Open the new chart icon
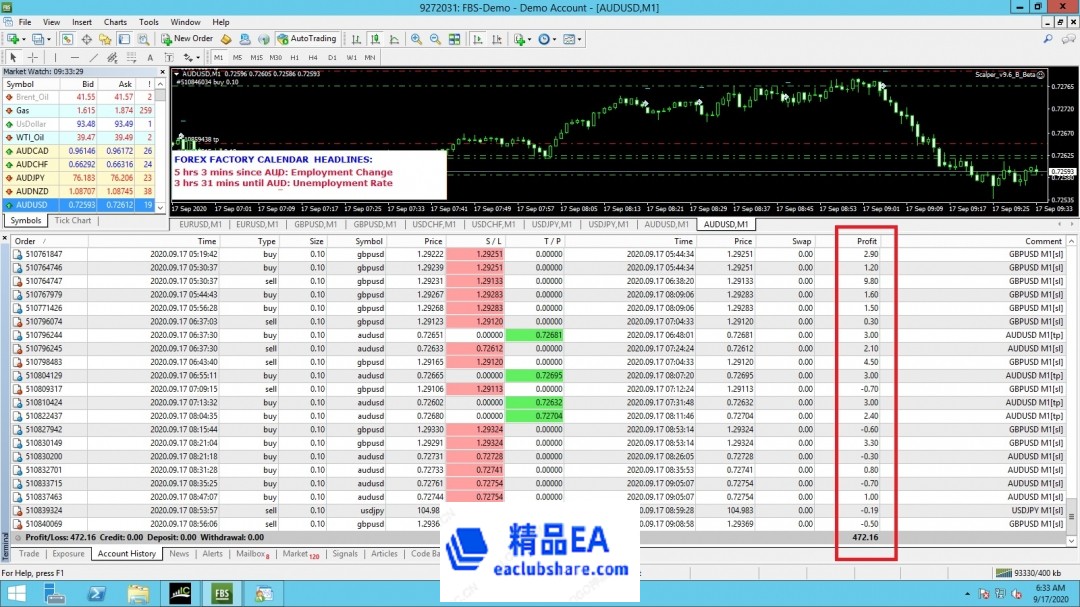 13,39
